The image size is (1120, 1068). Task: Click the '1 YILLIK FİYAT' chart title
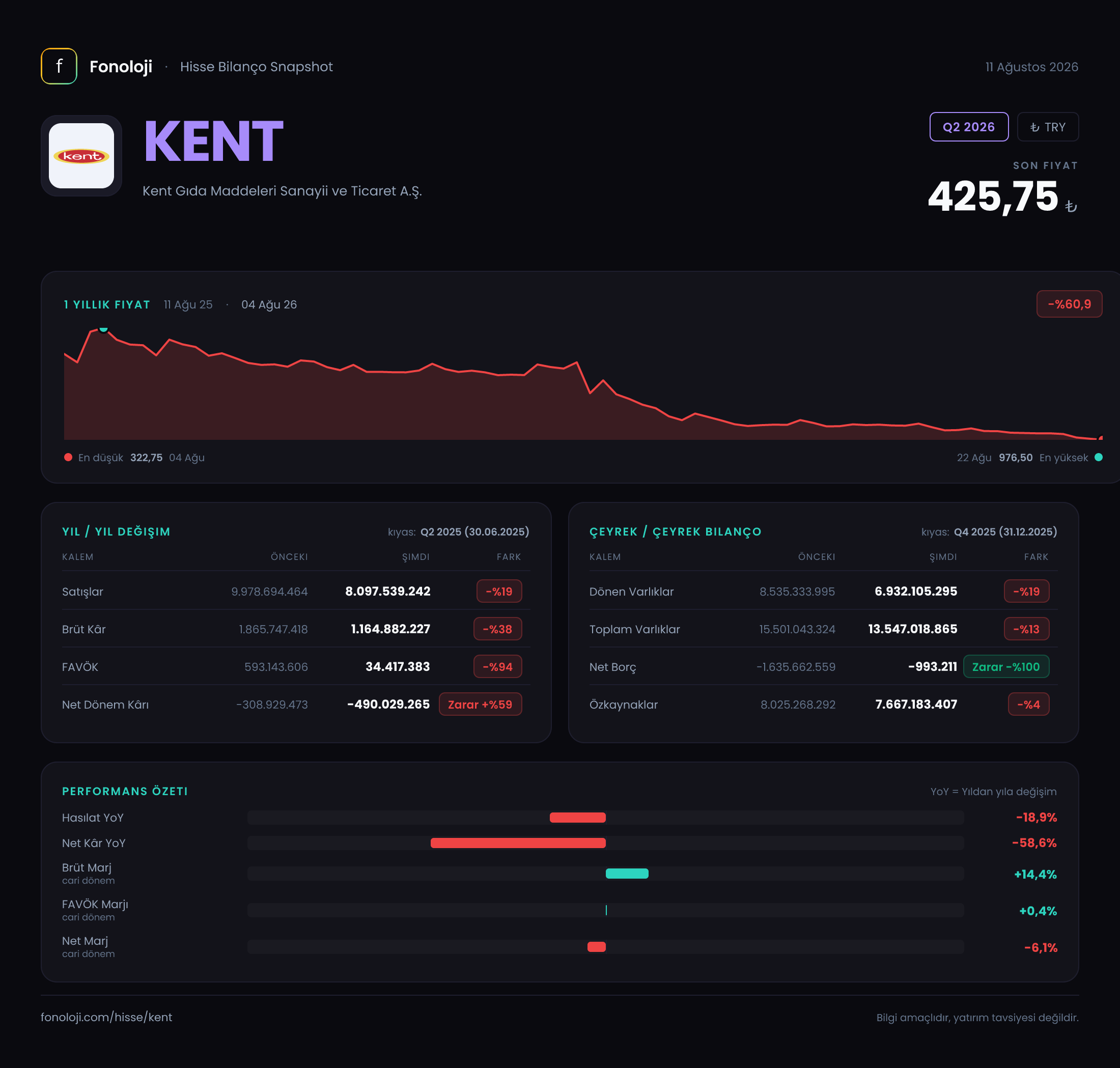pyautogui.click(x=107, y=304)
